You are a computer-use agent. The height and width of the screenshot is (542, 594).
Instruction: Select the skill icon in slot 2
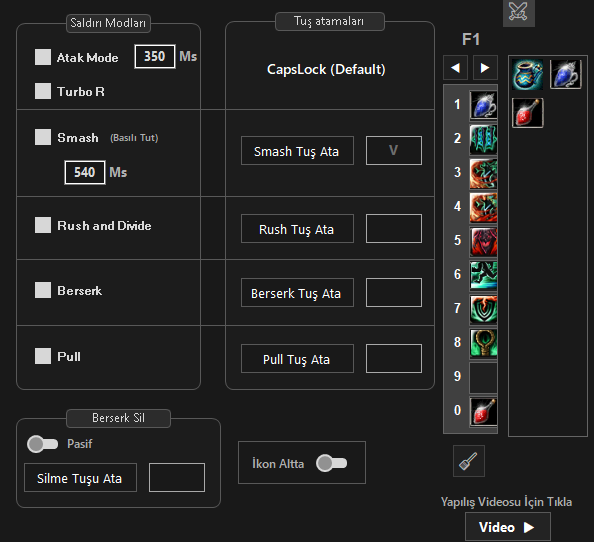[483, 139]
